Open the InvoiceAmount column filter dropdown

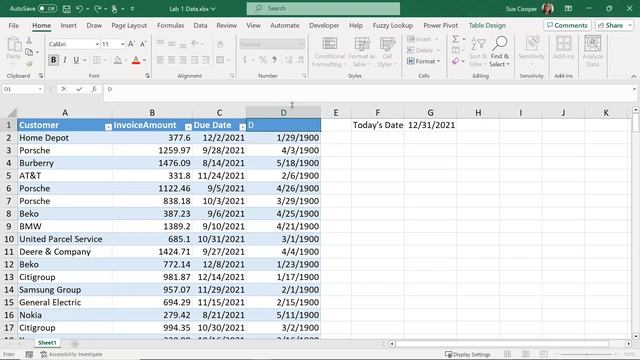[188, 127]
